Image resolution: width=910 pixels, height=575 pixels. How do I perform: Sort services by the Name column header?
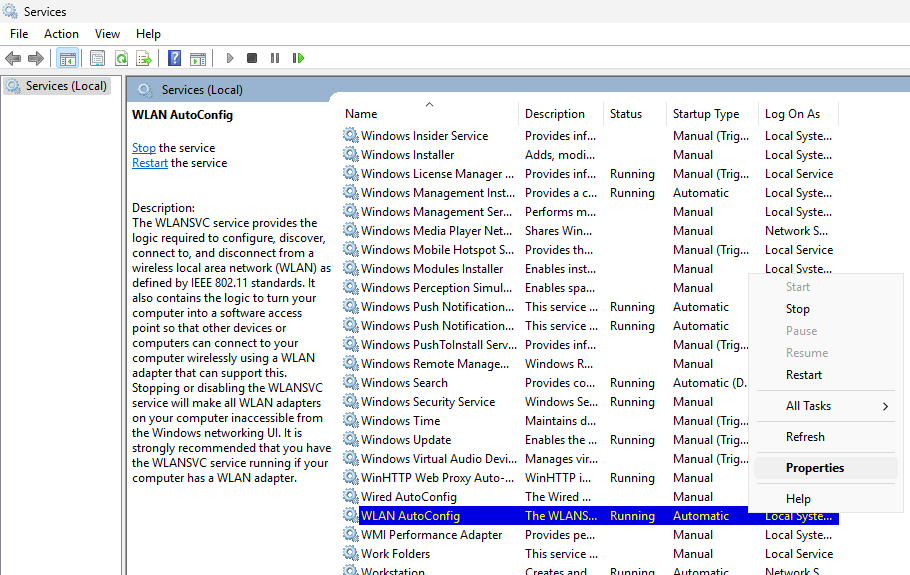(362, 114)
